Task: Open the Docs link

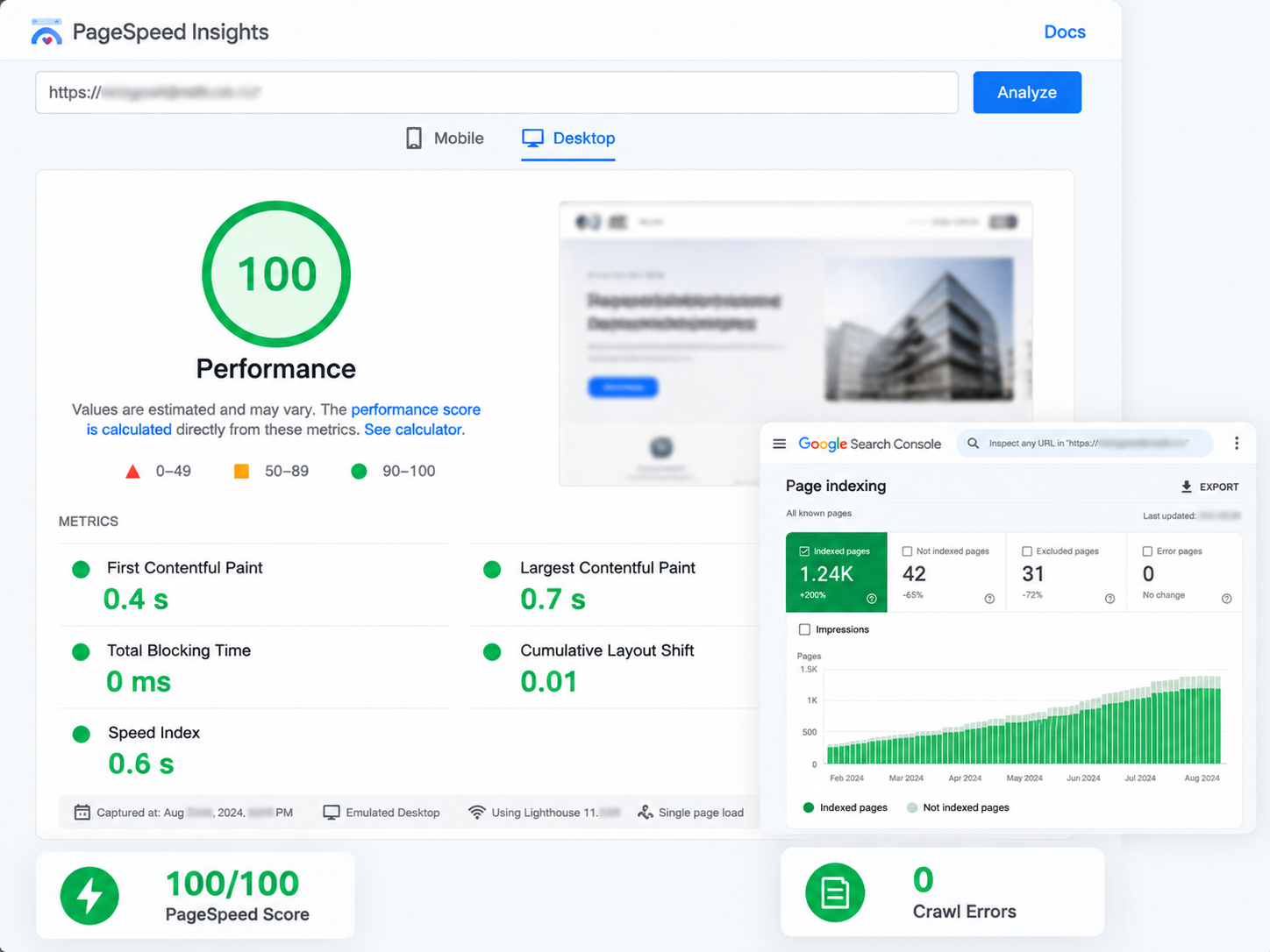Action: [1065, 32]
